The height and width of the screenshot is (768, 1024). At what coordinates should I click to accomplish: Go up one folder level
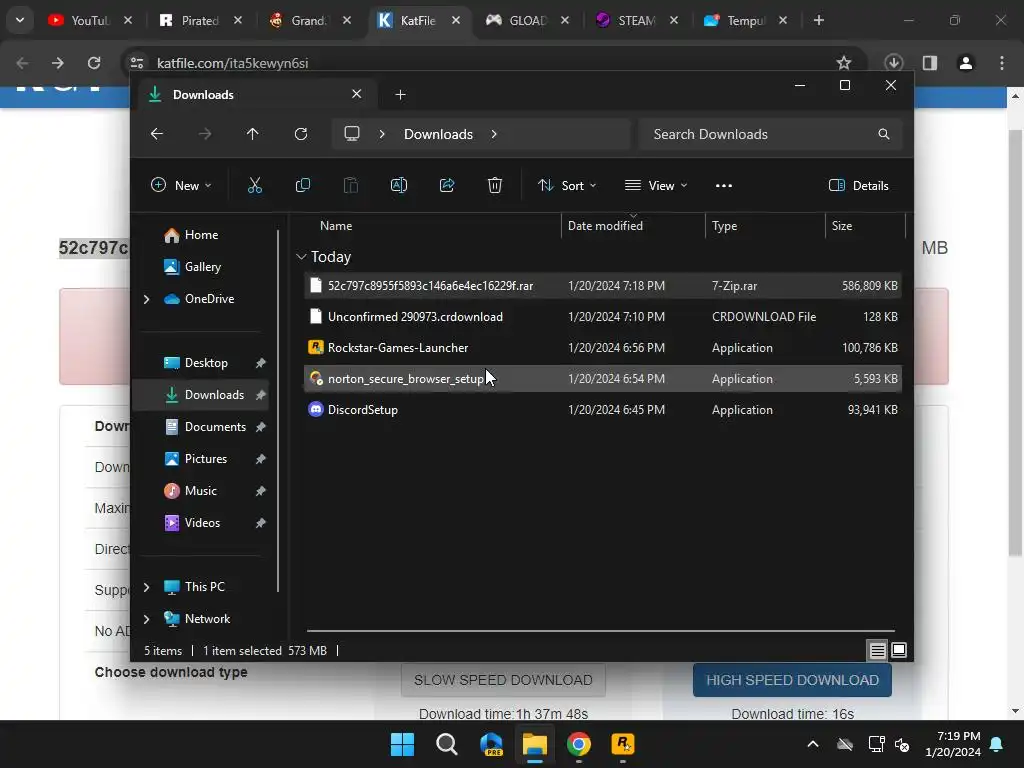tap(253, 134)
